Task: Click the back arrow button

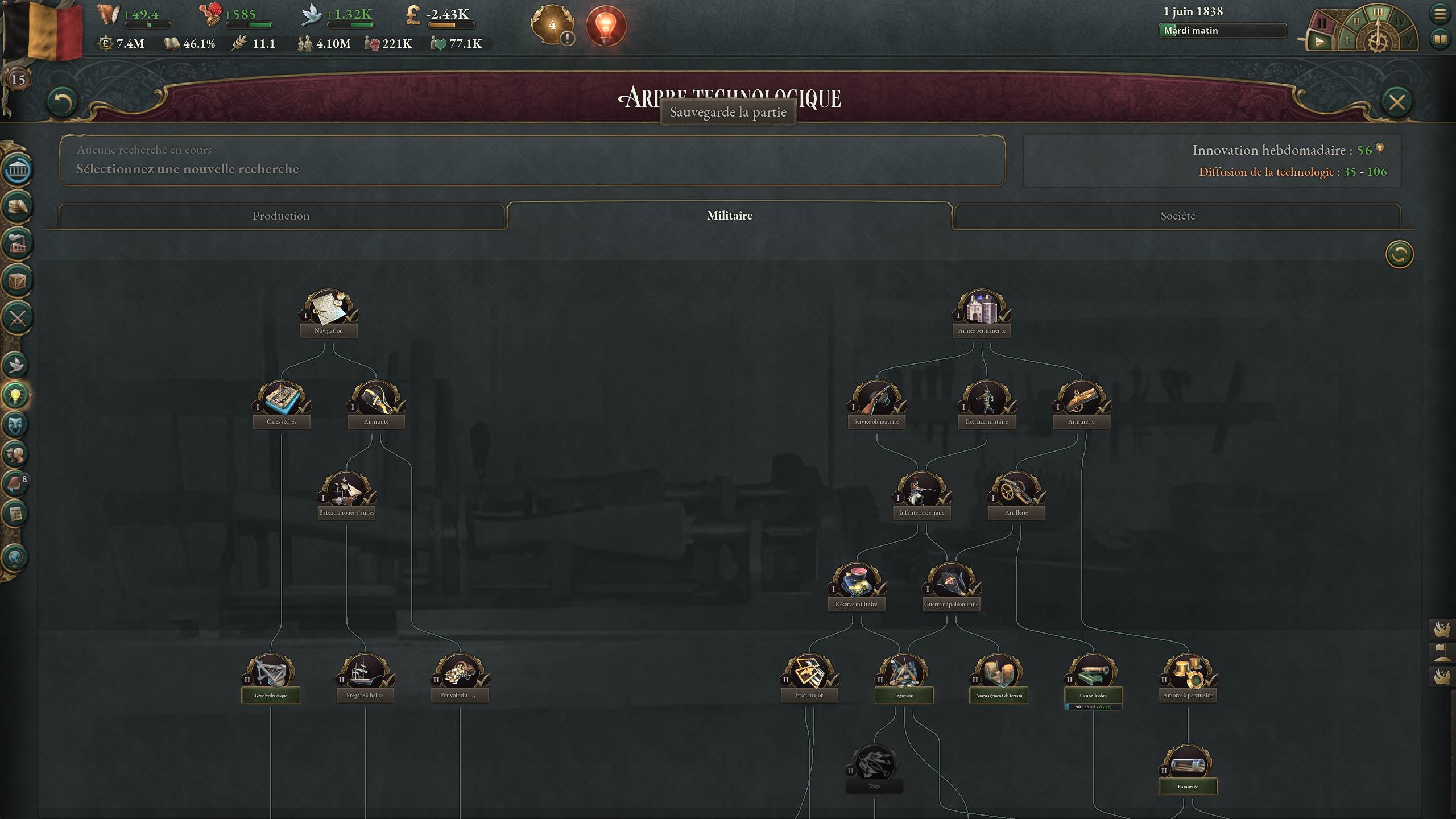Action: tap(62, 103)
